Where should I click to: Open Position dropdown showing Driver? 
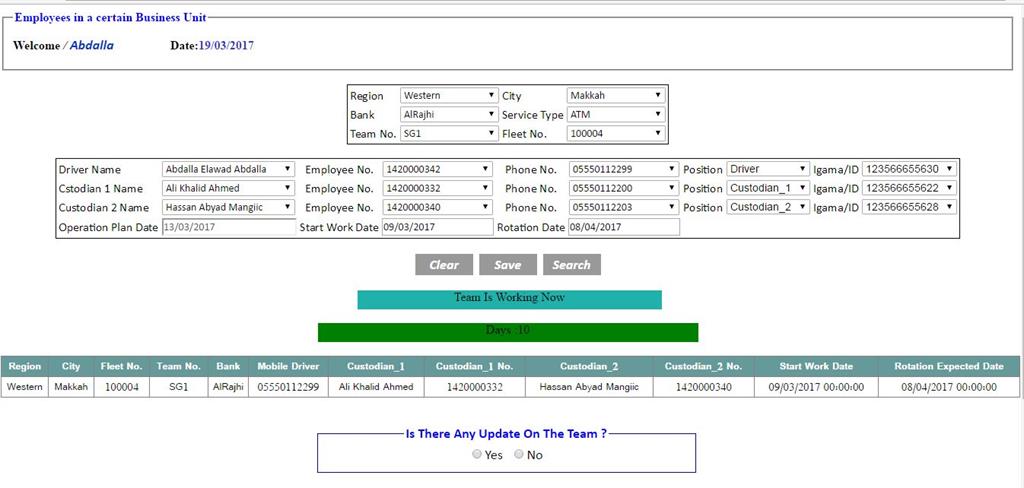[768, 169]
